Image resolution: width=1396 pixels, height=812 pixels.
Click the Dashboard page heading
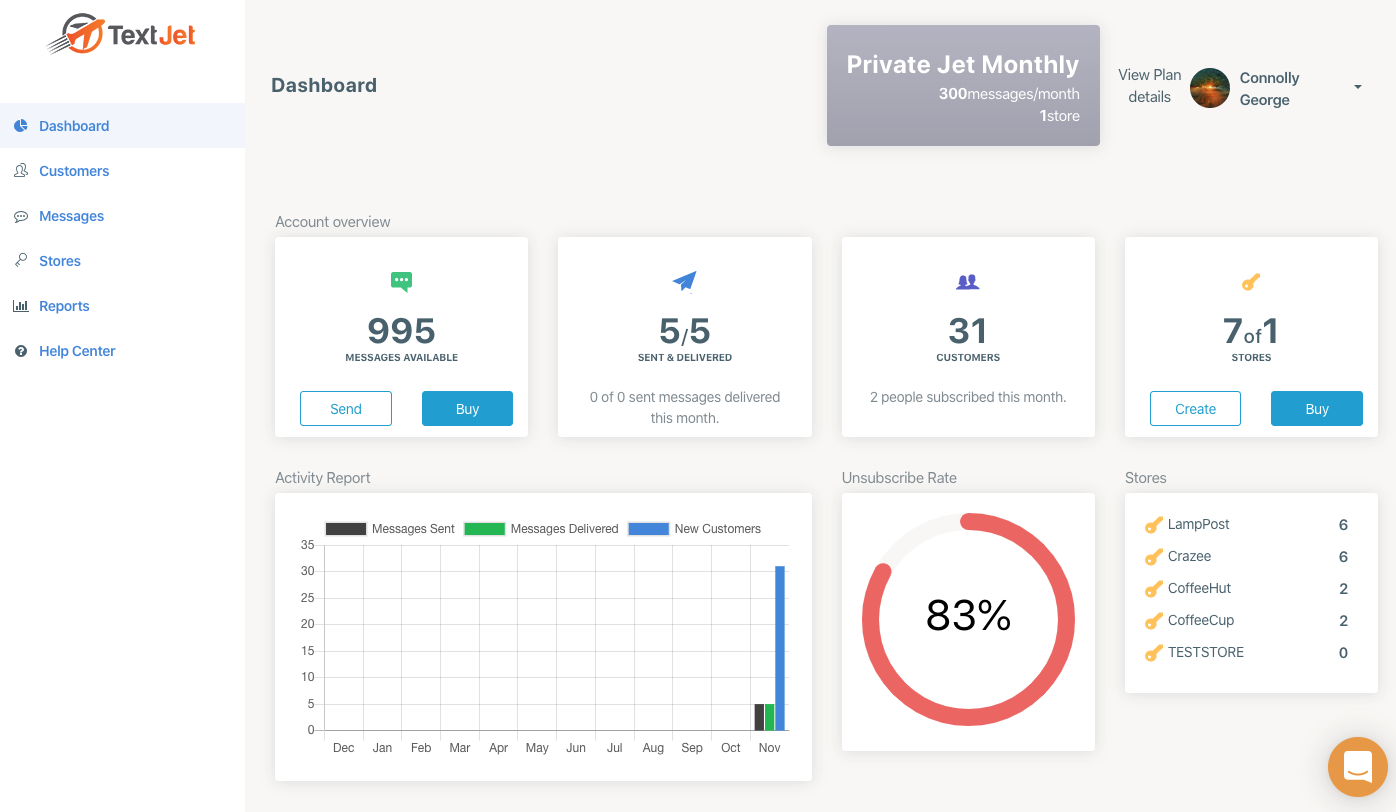click(x=324, y=86)
